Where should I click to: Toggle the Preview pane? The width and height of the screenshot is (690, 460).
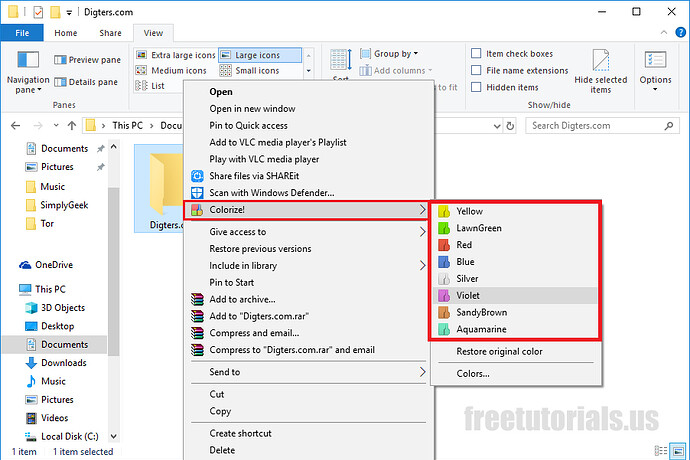tap(87, 59)
